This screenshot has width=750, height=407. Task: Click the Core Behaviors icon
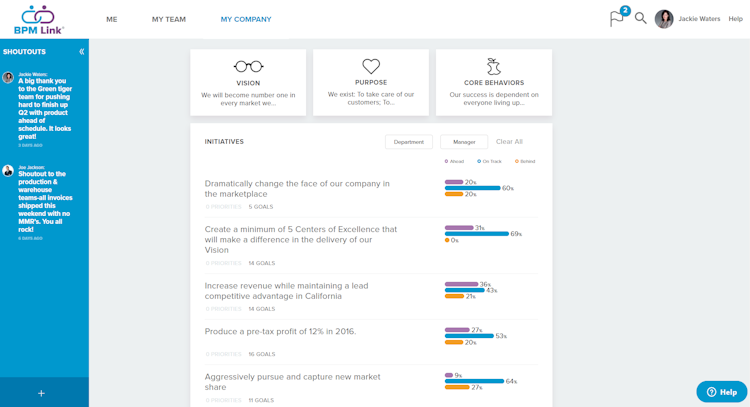tap(493, 66)
